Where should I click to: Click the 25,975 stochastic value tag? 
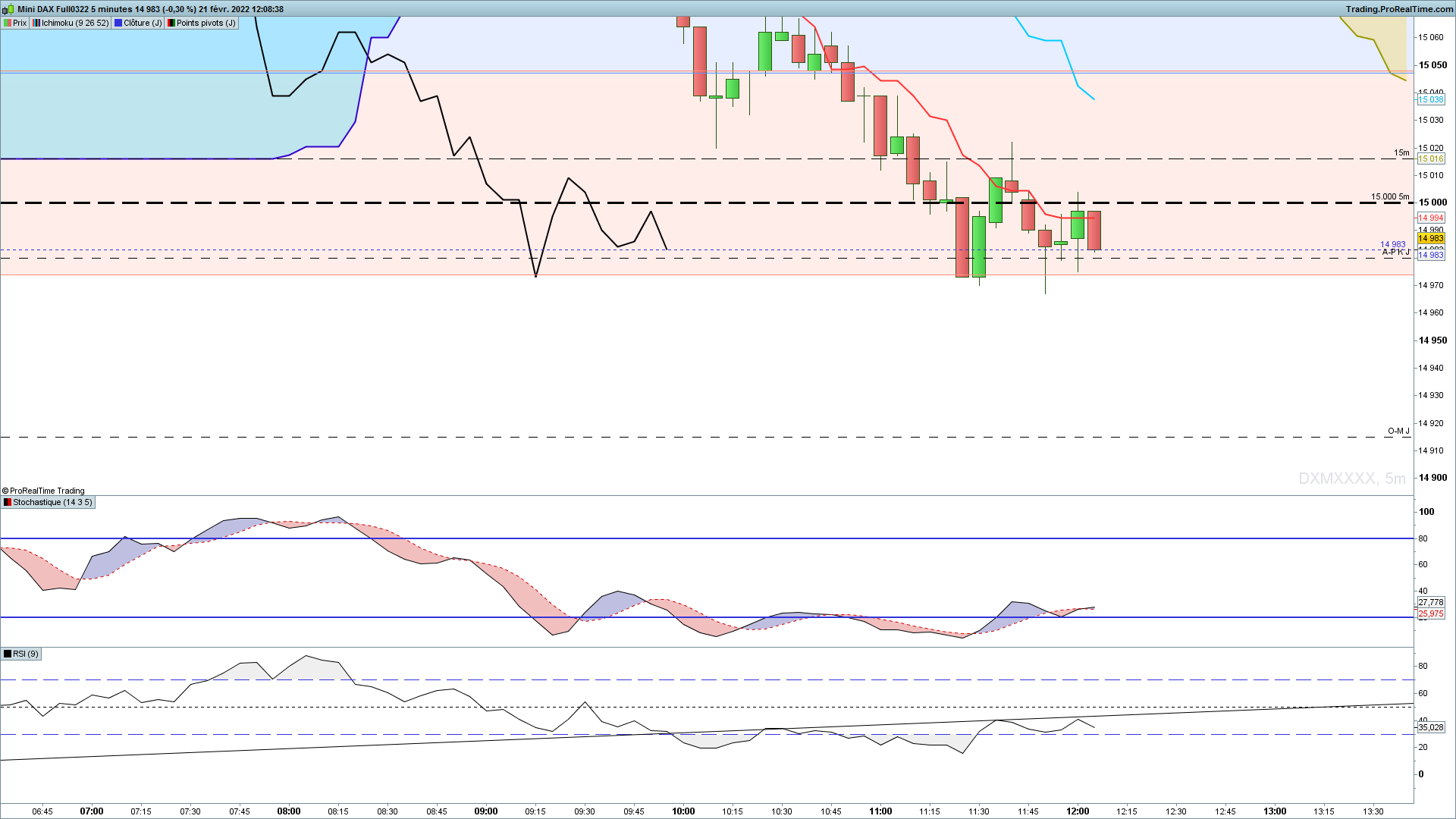[1431, 614]
